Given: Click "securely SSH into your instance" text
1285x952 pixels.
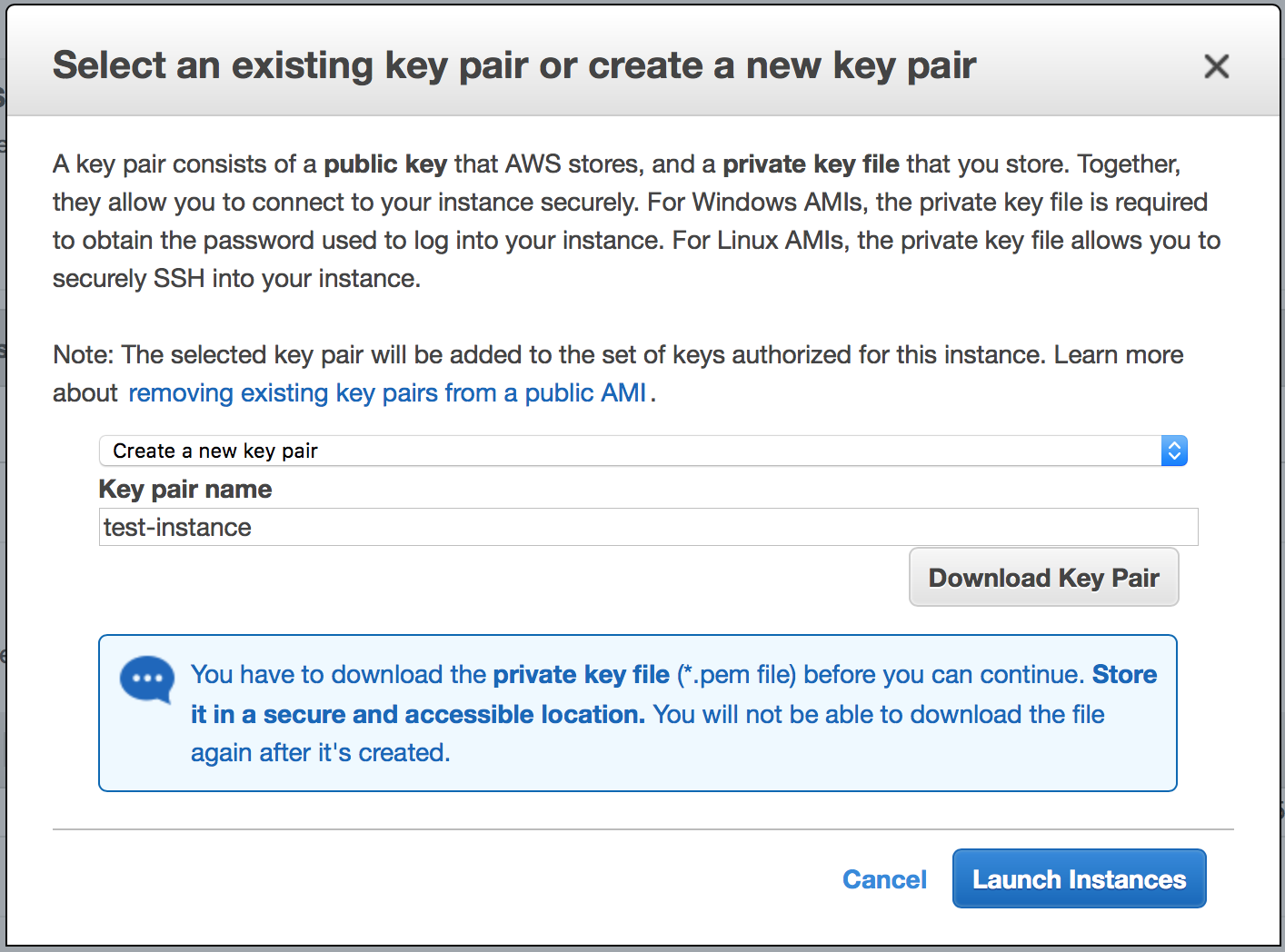Looking at the screenshot, I should [x=236, y=278].
